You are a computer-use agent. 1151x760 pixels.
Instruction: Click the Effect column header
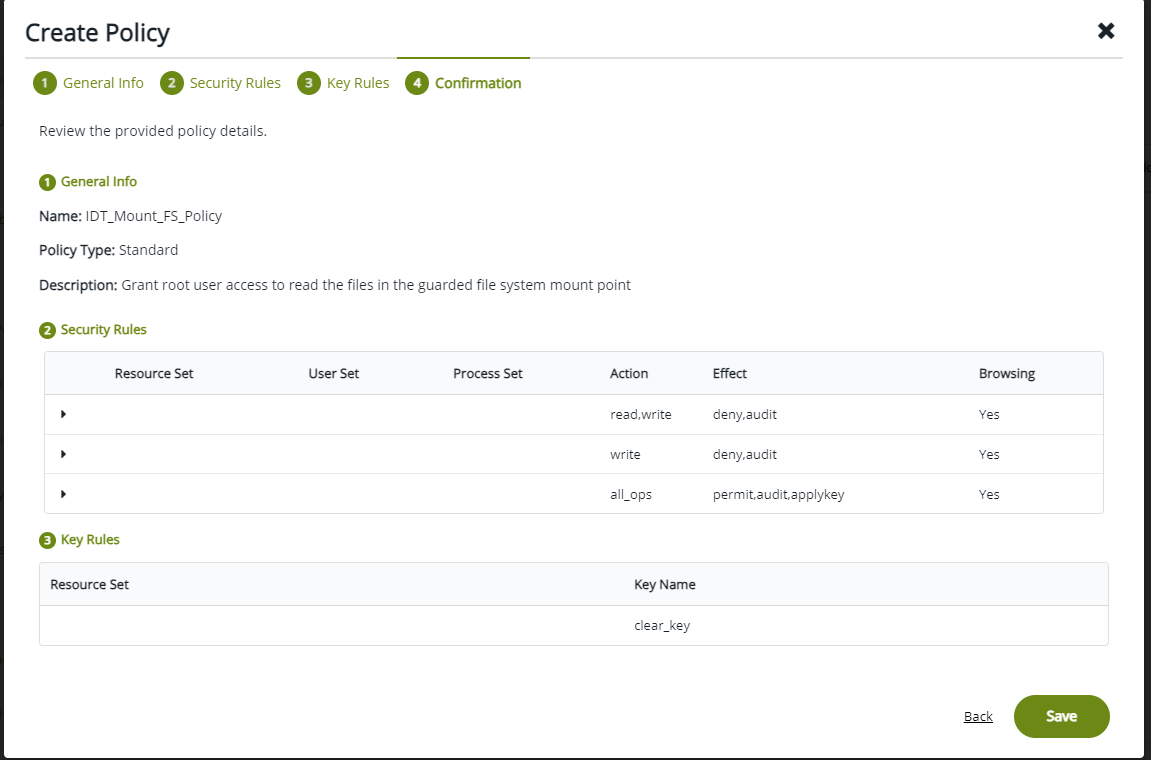point(729,373)
